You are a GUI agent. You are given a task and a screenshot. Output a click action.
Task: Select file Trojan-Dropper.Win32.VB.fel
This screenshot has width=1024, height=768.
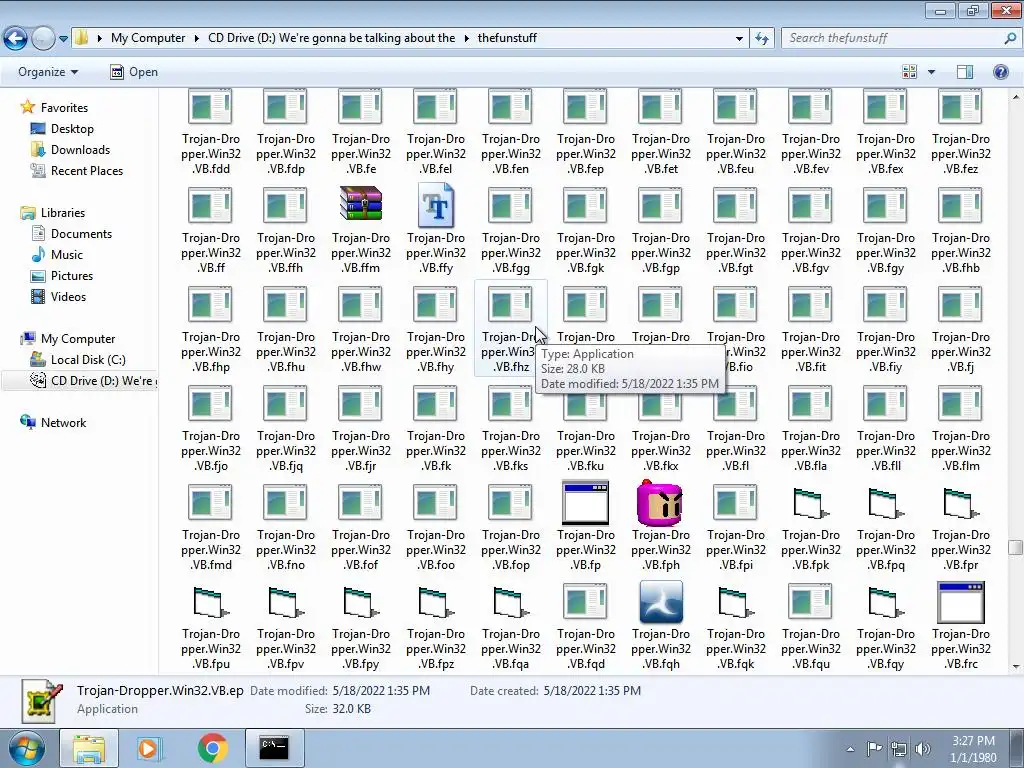point(436,133)
